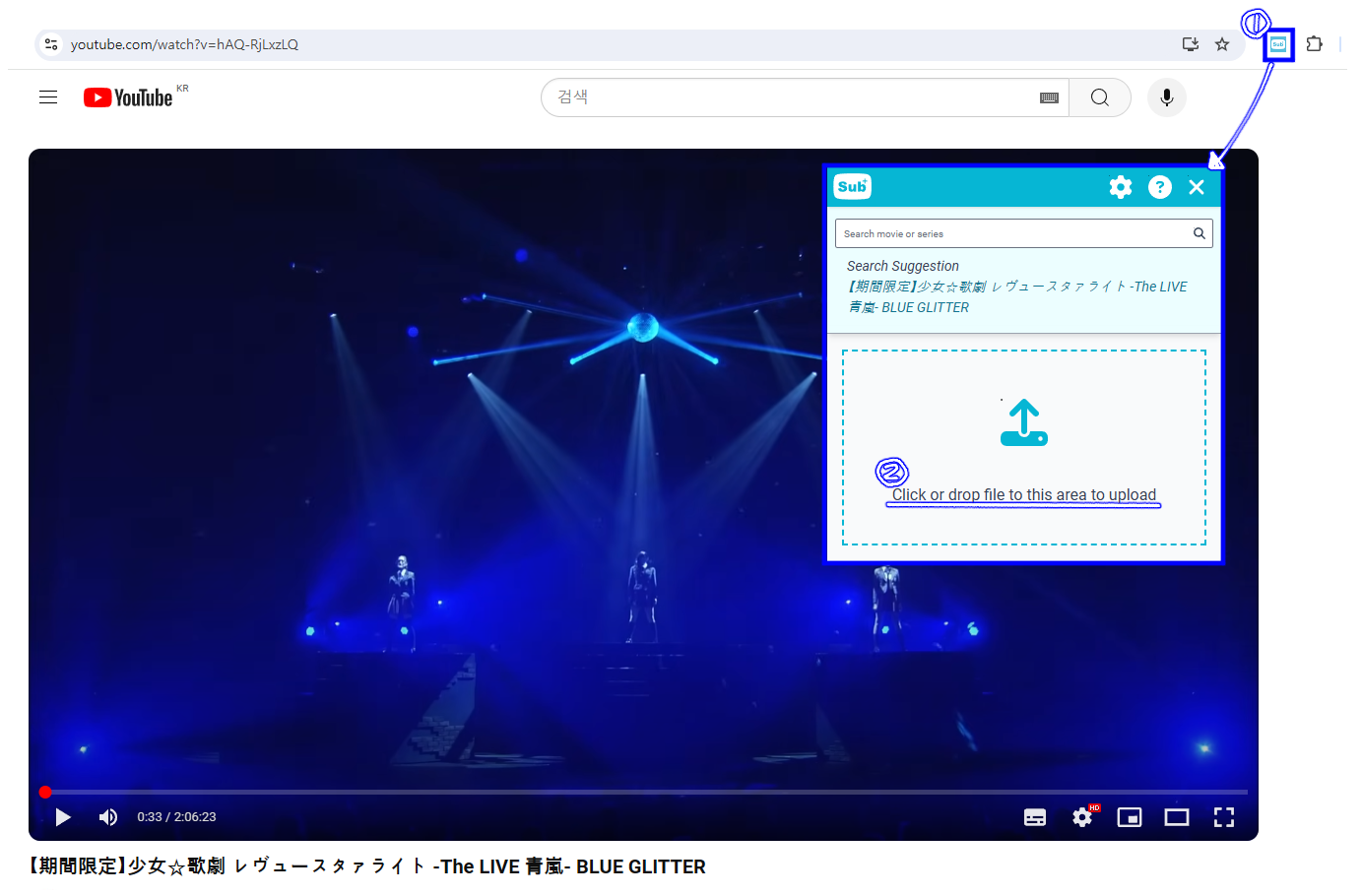Start voice search with microphone
The width and height of the screenshot is (1362, 896).
coord(1167,97)
